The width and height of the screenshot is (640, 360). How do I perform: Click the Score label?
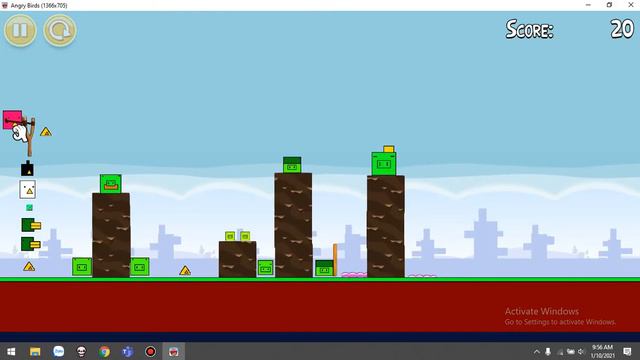[x=529, y=30]
